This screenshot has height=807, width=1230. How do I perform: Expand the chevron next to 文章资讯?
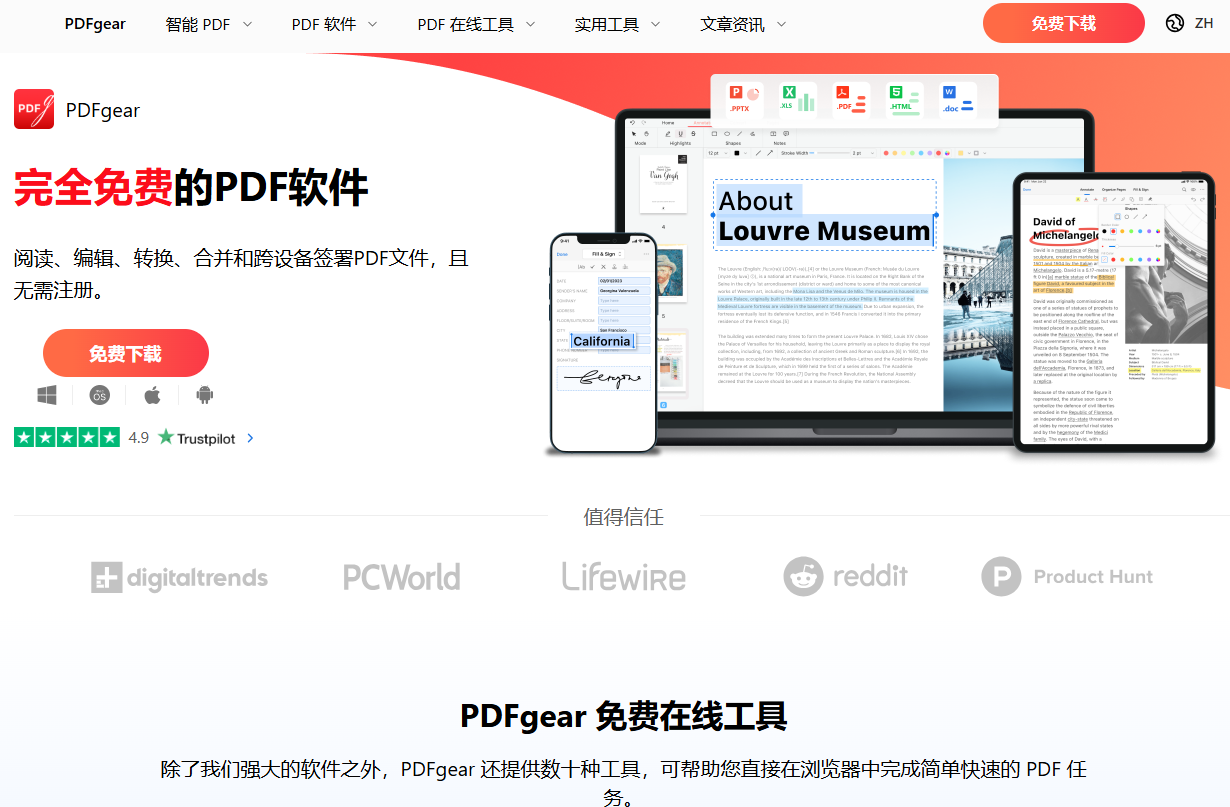(x=780, y=24)
